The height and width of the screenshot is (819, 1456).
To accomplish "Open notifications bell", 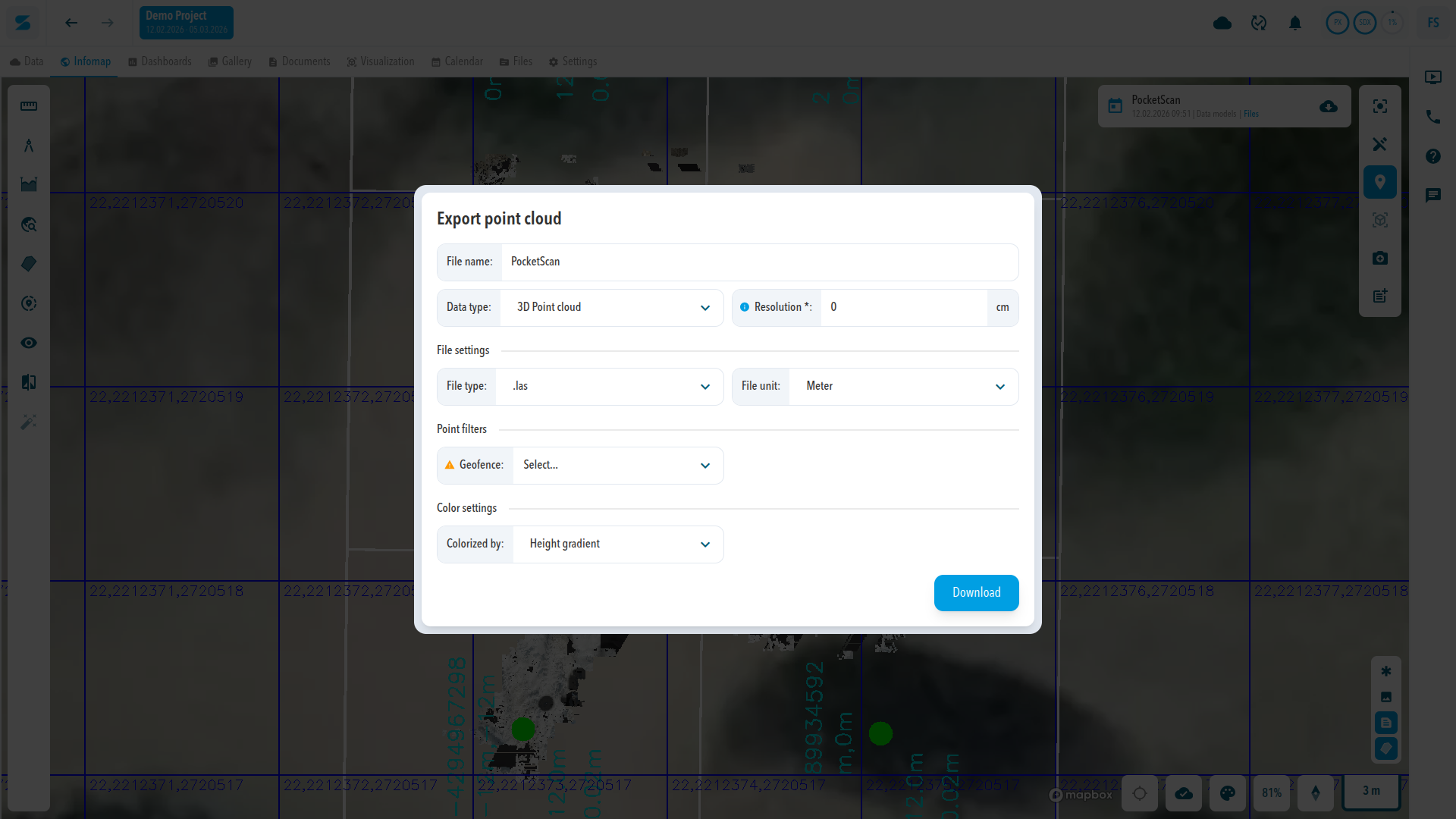I will point(1295,23).
